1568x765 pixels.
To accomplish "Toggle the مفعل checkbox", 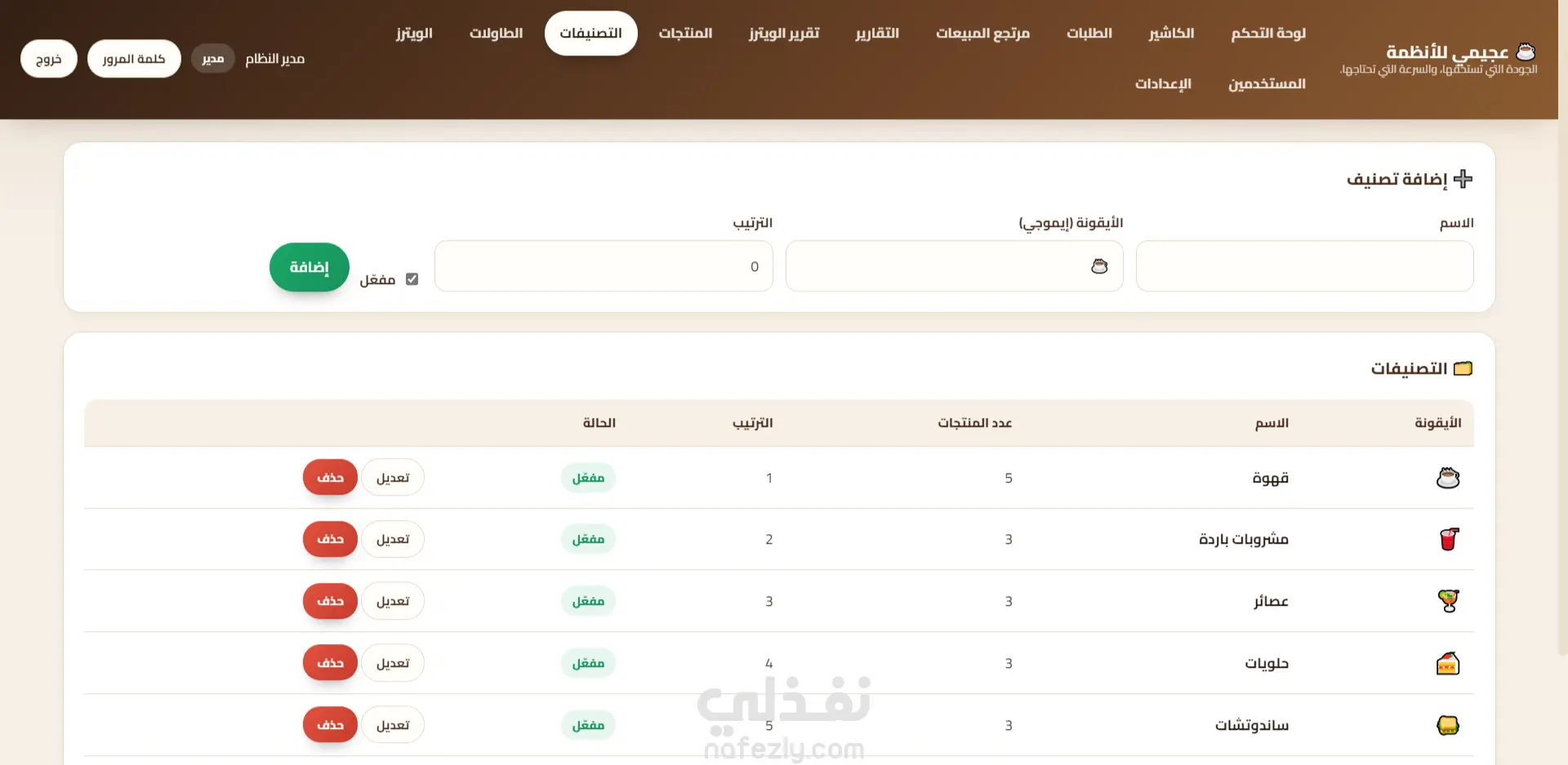I will (x=412, y=279).
